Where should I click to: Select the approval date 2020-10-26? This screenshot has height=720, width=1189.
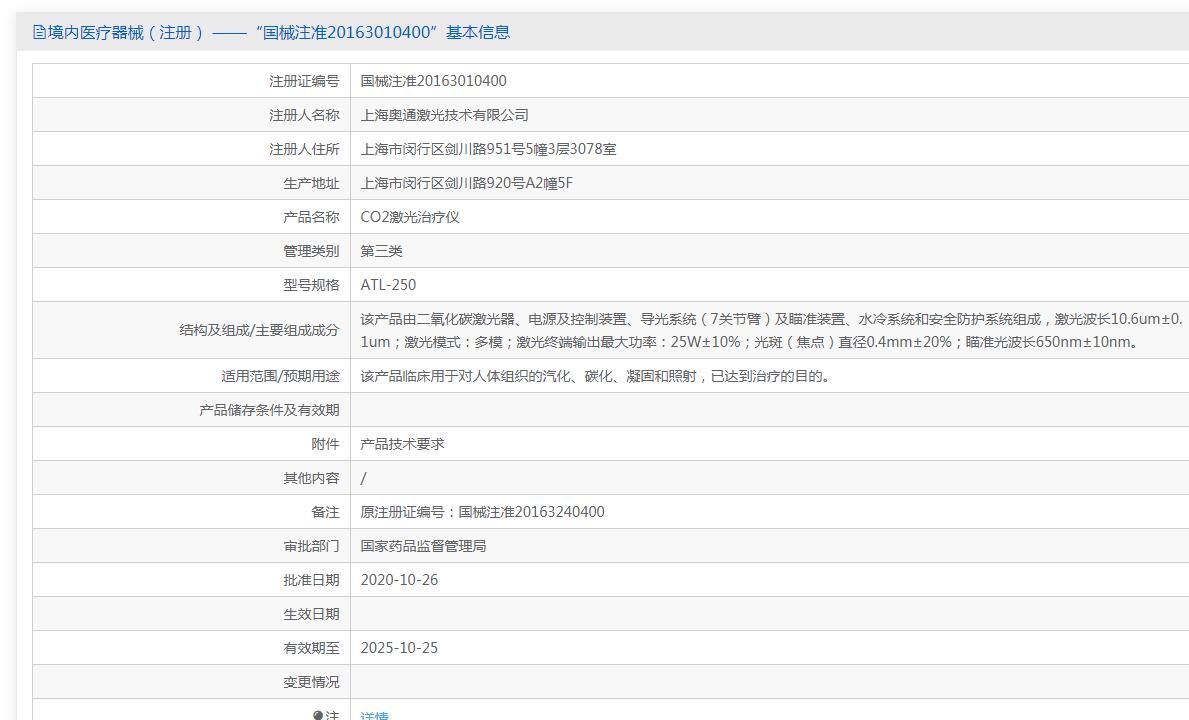click(x=399, y=581)
